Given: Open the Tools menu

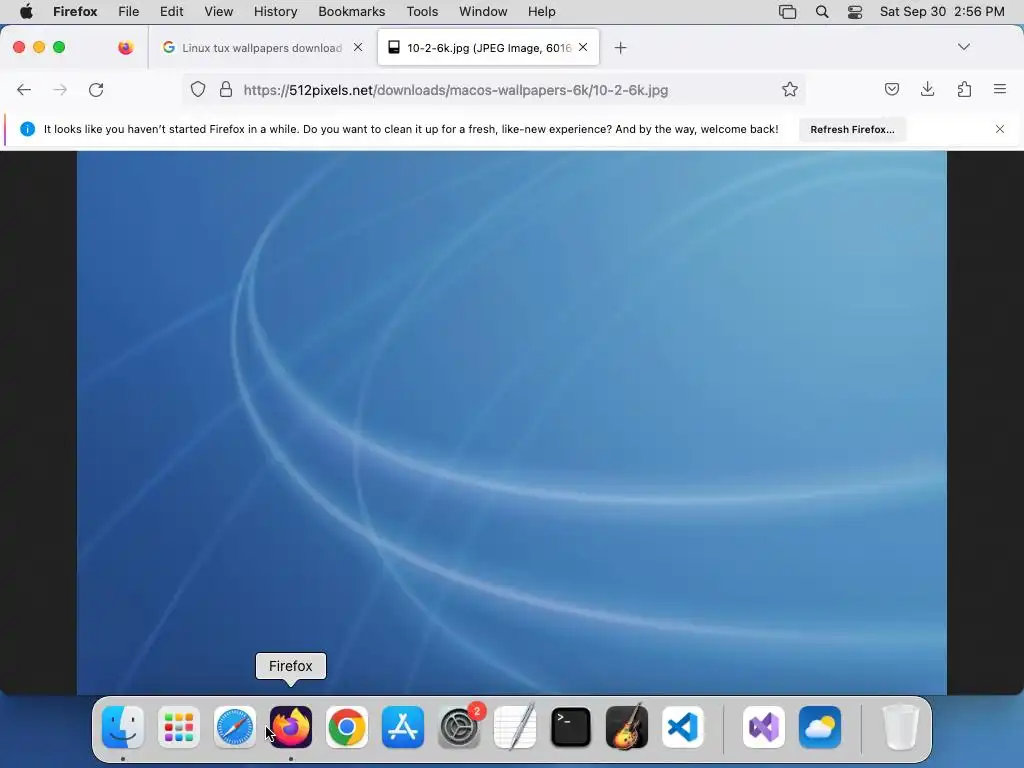Looking at the screenshot, I should point(422,12).
